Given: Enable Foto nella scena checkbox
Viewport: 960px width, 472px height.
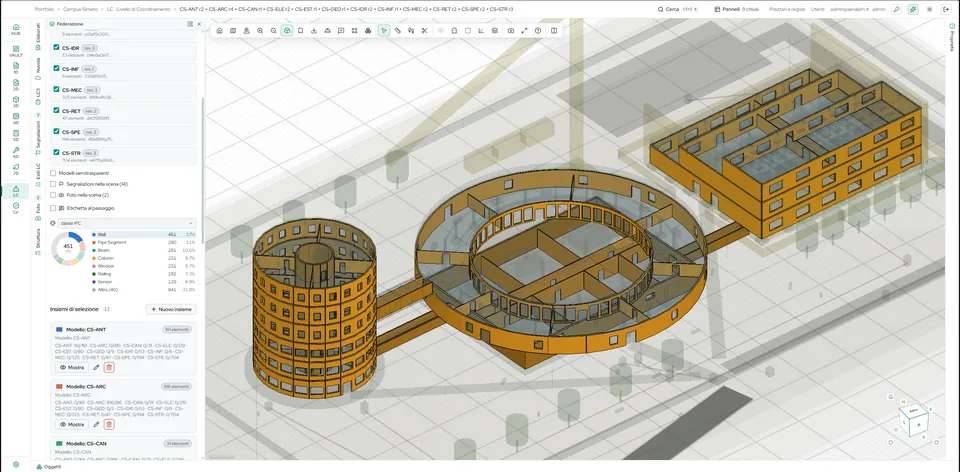Looking at the screenshot, I should pyautogui.click(x=53, y=195).
